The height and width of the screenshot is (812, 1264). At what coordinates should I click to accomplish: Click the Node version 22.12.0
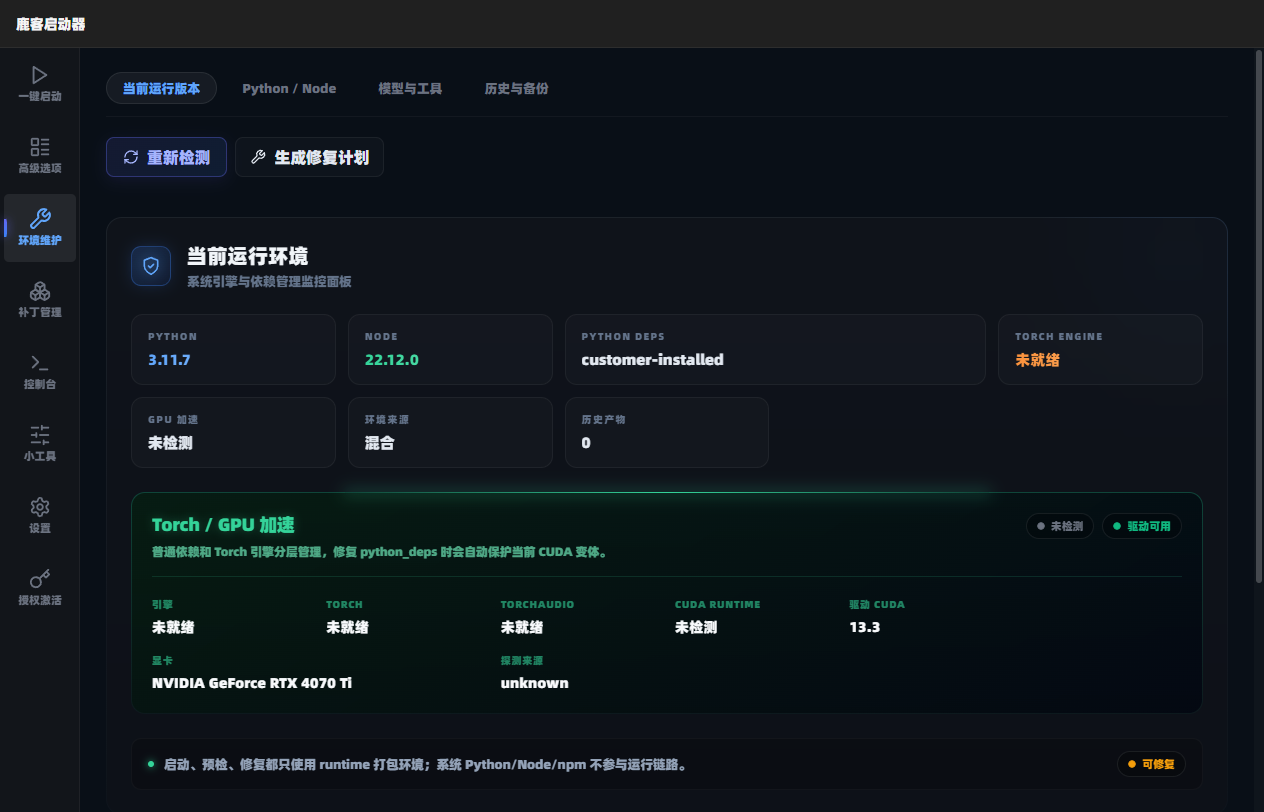tap(392, 360)
